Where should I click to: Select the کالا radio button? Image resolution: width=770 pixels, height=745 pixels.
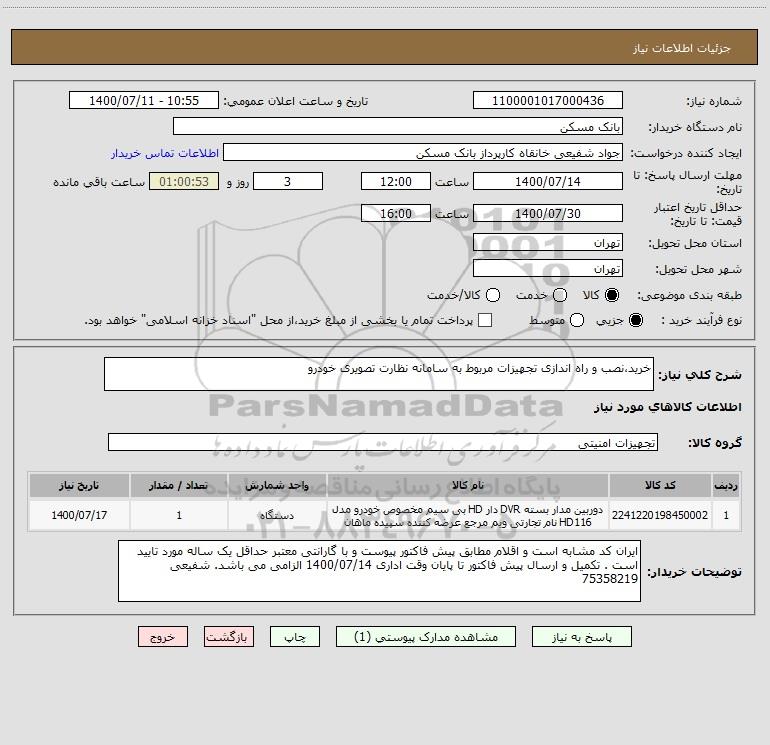pos(612,295)
